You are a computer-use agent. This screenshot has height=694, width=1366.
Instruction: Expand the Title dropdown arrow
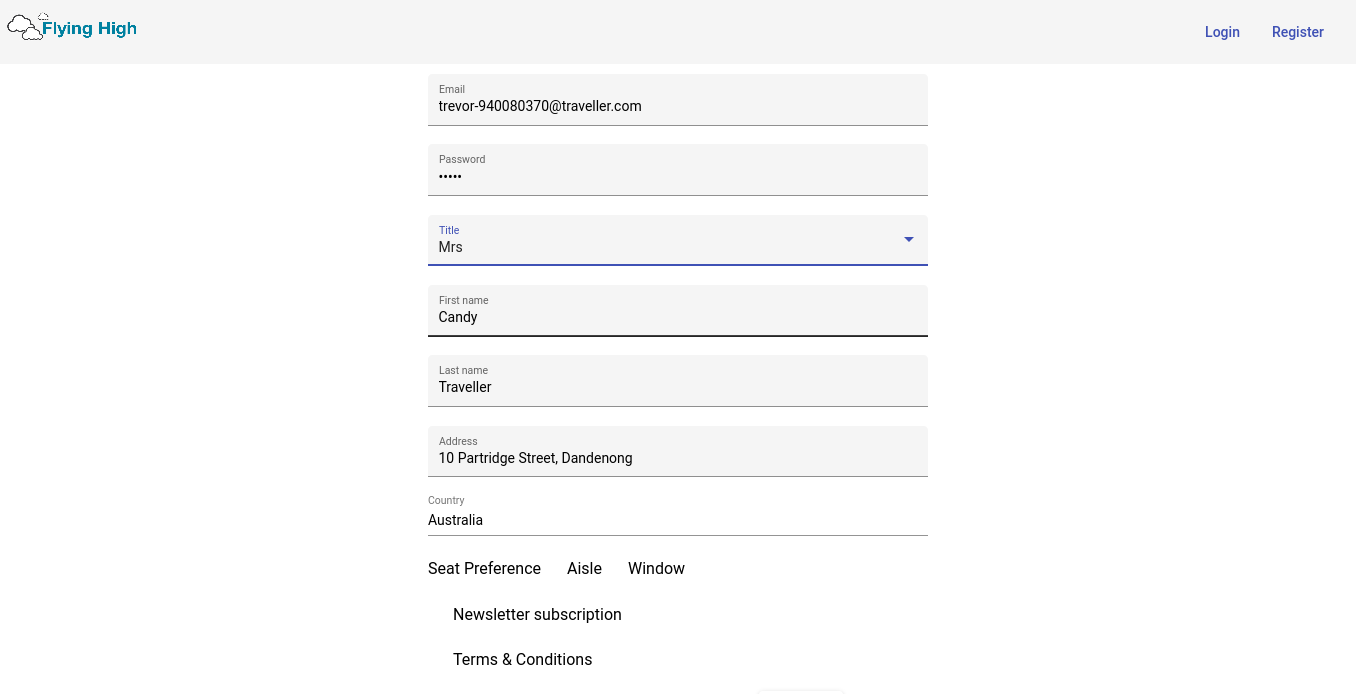[x=908, y=240]
